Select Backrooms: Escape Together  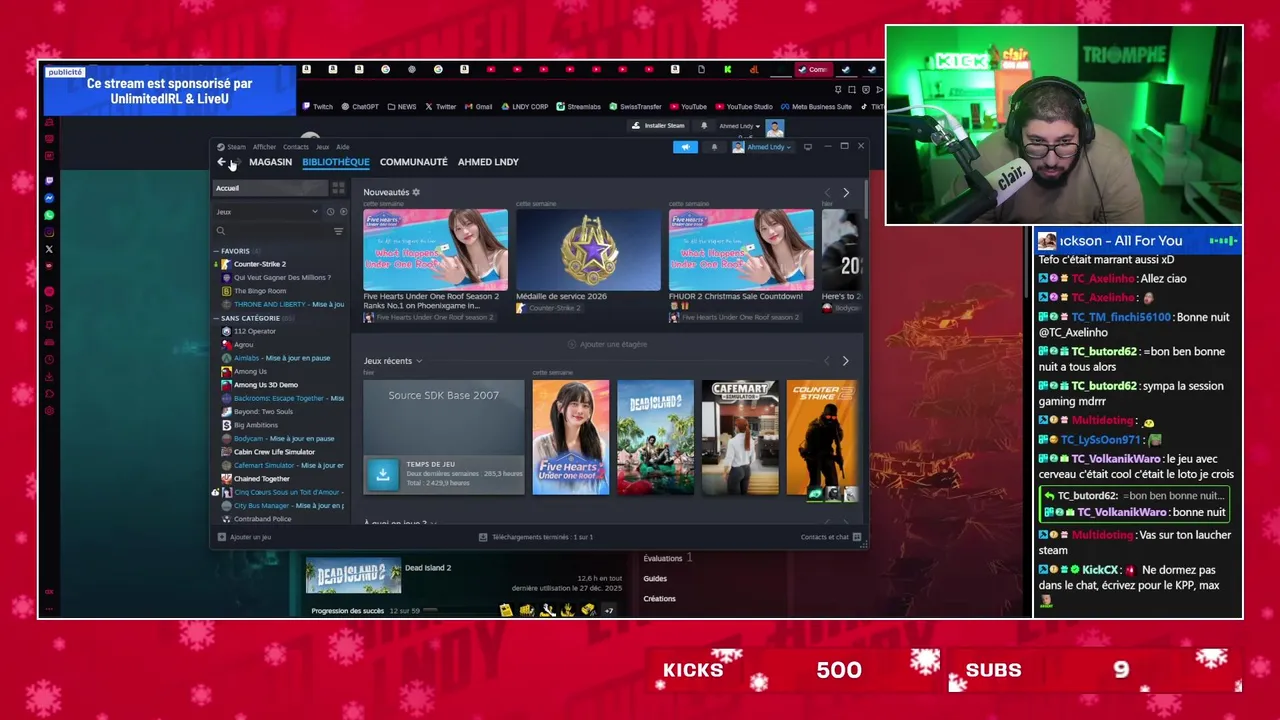[x=283, y=398]
